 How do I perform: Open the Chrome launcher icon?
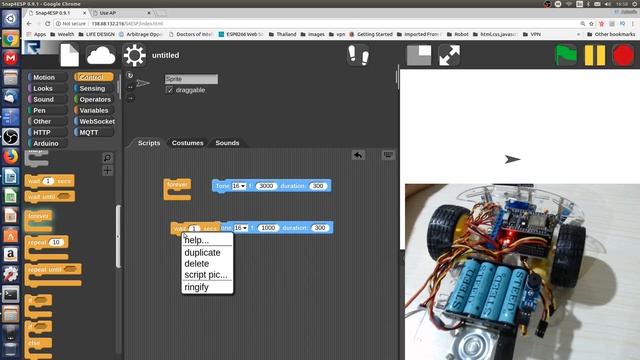tap(11, 39)
